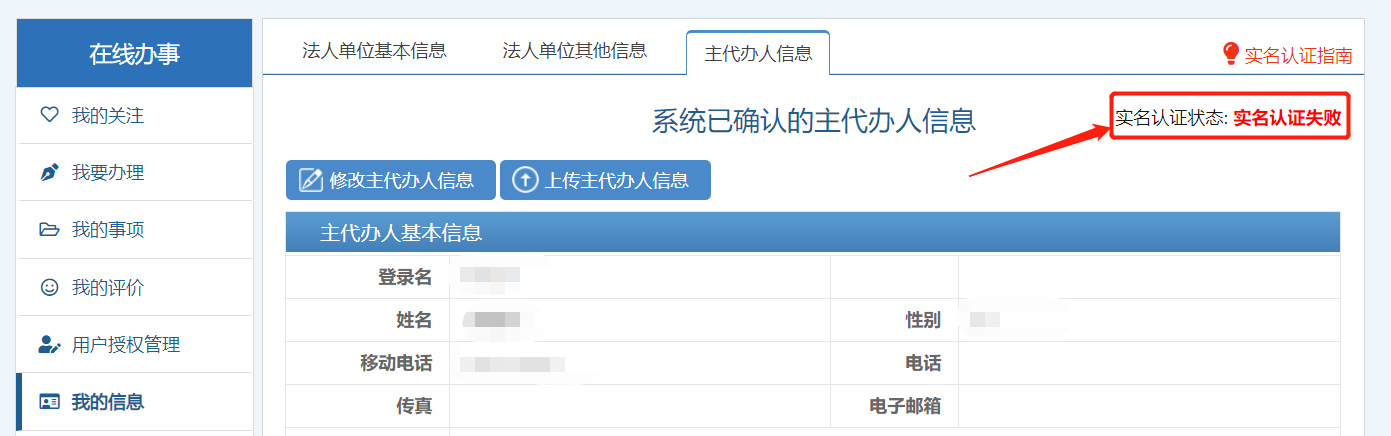The image size is (1391, 436).
Task: Click the user-edit icon beside 用户授权管理
Action: (49, 345)
